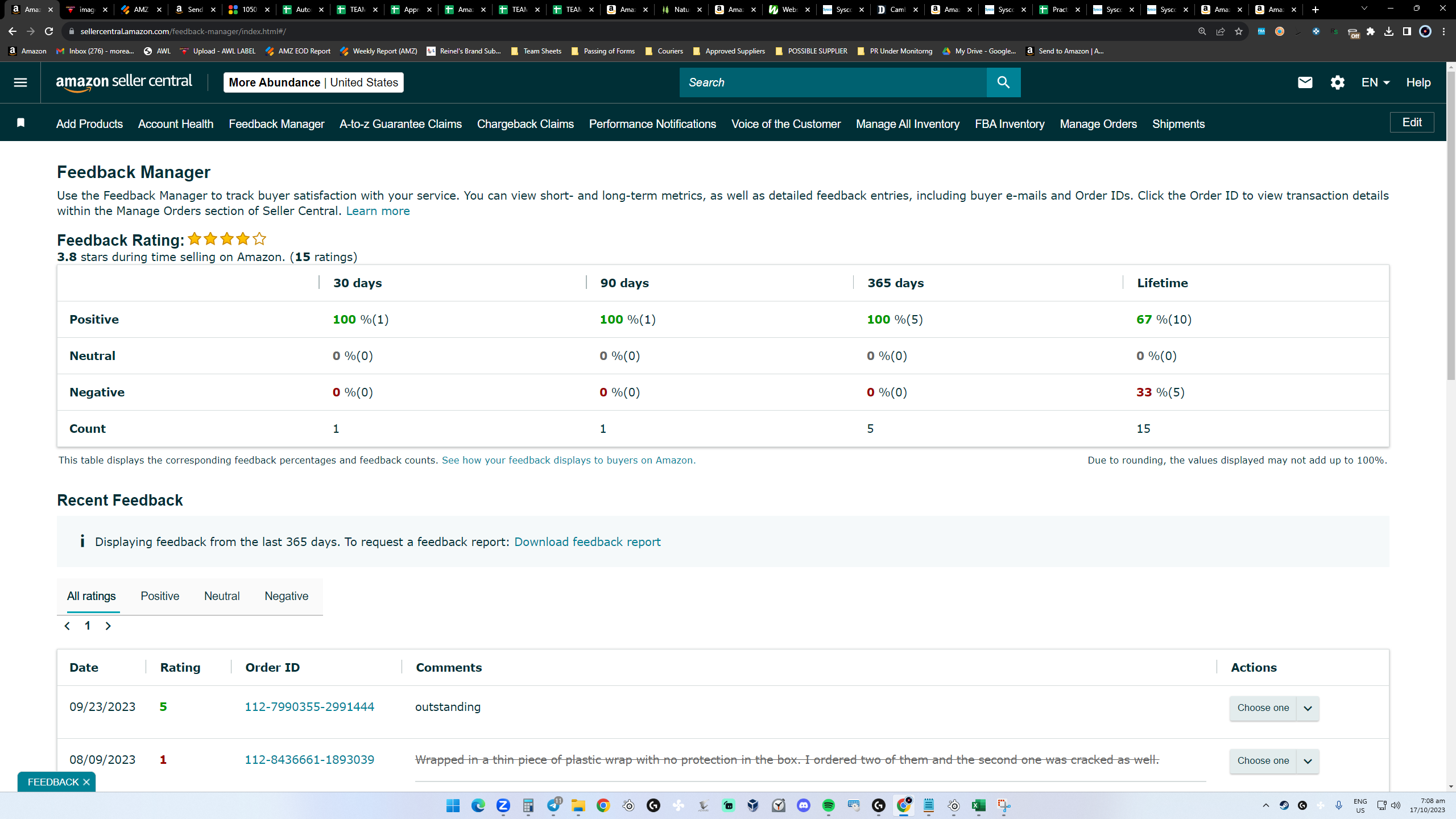Toggle the Chrome side panel

pos(1407,31)
